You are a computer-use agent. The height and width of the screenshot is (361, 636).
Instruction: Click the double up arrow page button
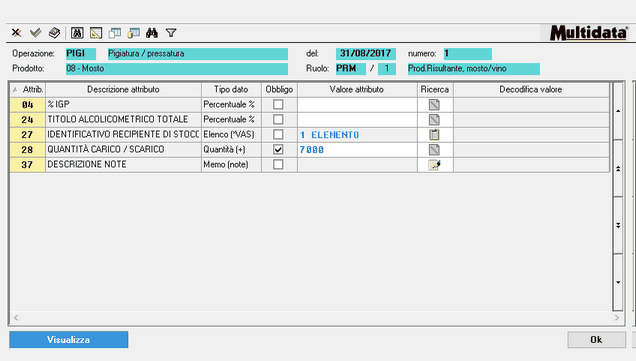coord(618,168)
